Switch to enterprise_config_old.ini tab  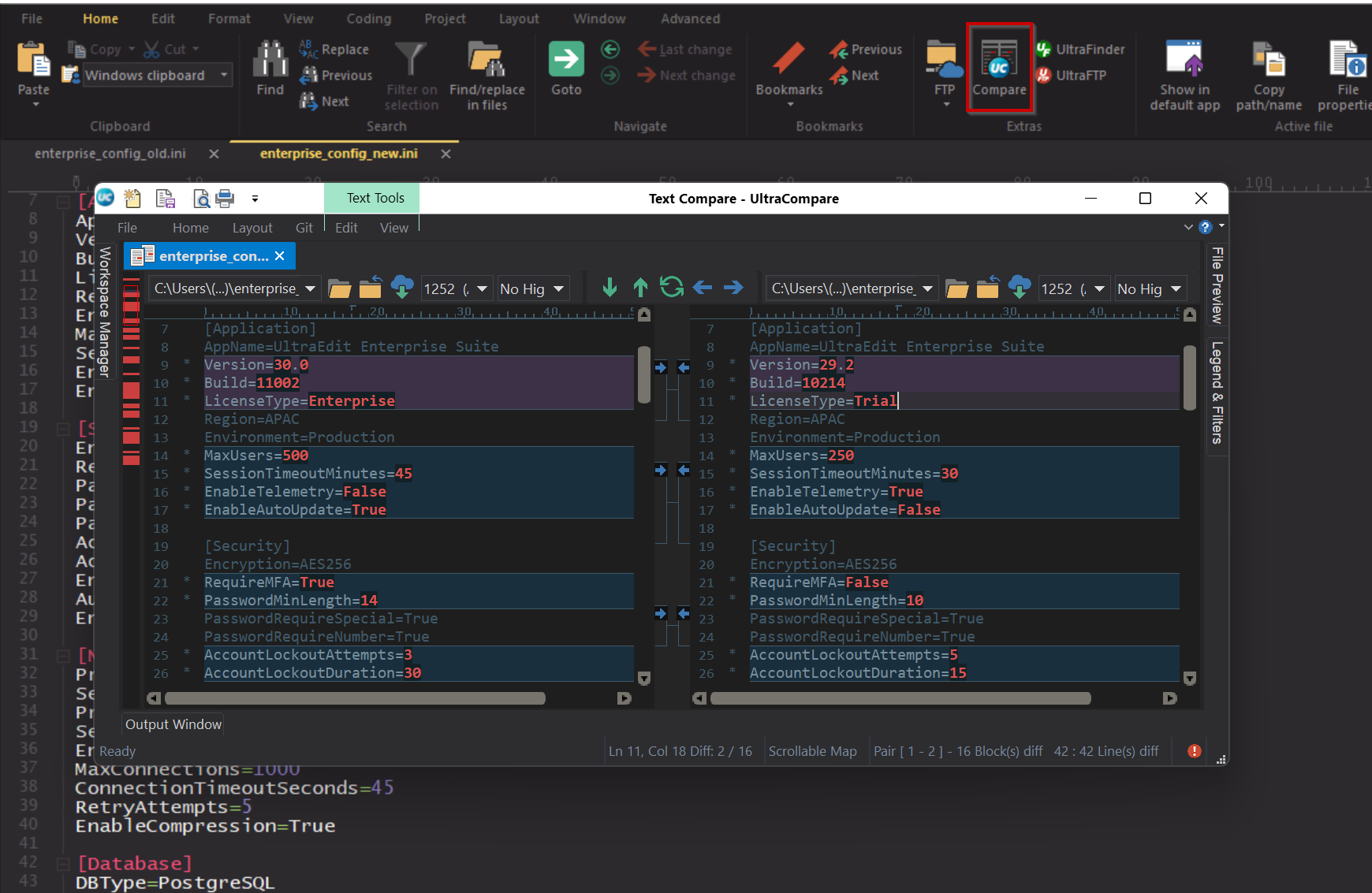110,154
